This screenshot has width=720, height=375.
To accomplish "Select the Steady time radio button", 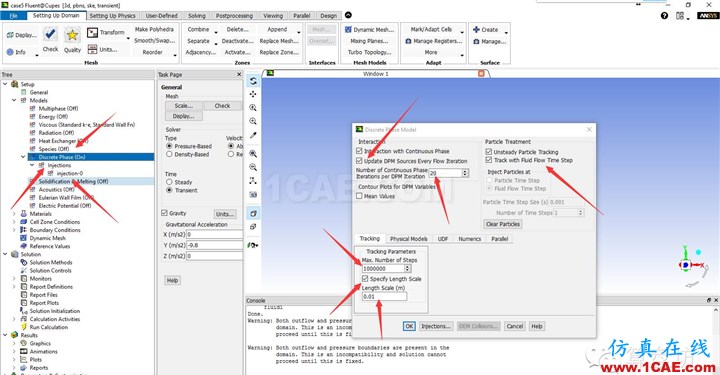I will [x=169, y=182].
